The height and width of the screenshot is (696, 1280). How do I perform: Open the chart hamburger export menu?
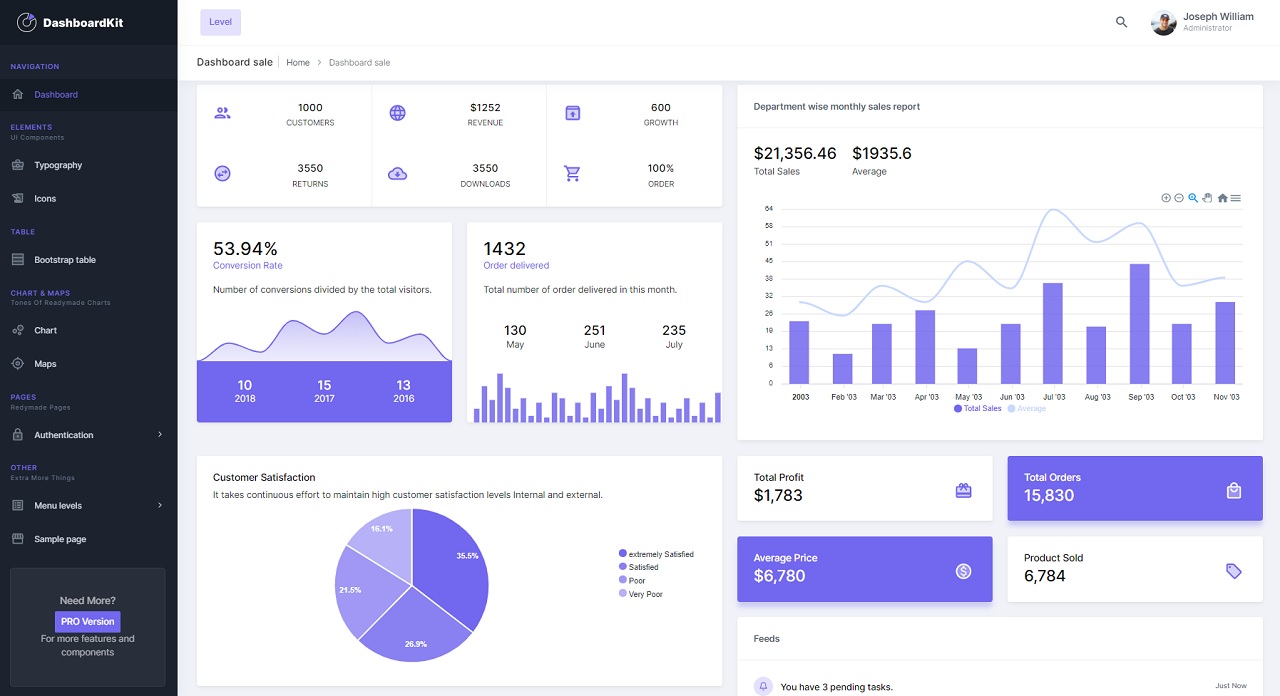click(x=1237, y=198)
